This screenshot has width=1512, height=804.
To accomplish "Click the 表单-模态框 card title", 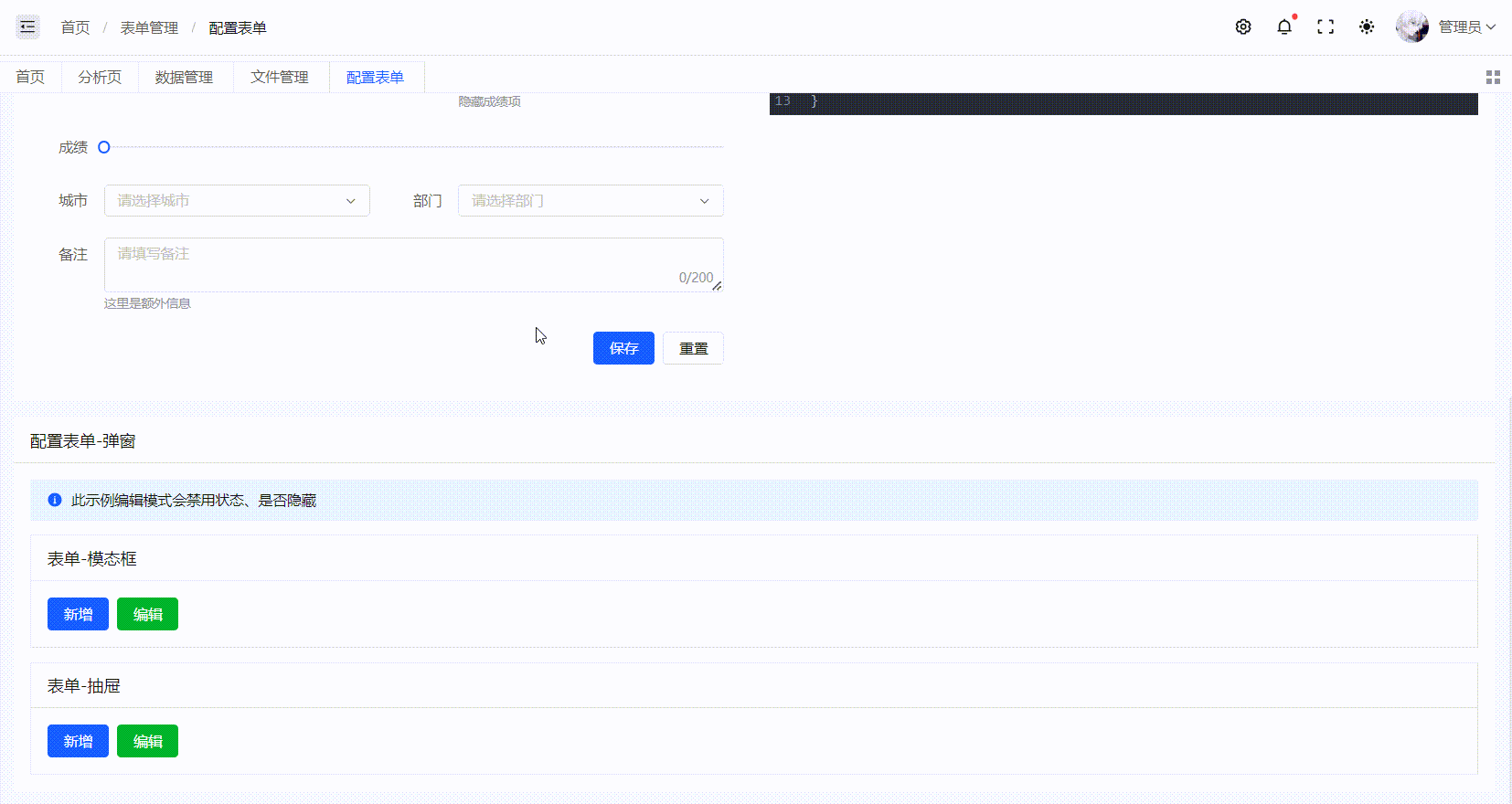I will 92,559.
